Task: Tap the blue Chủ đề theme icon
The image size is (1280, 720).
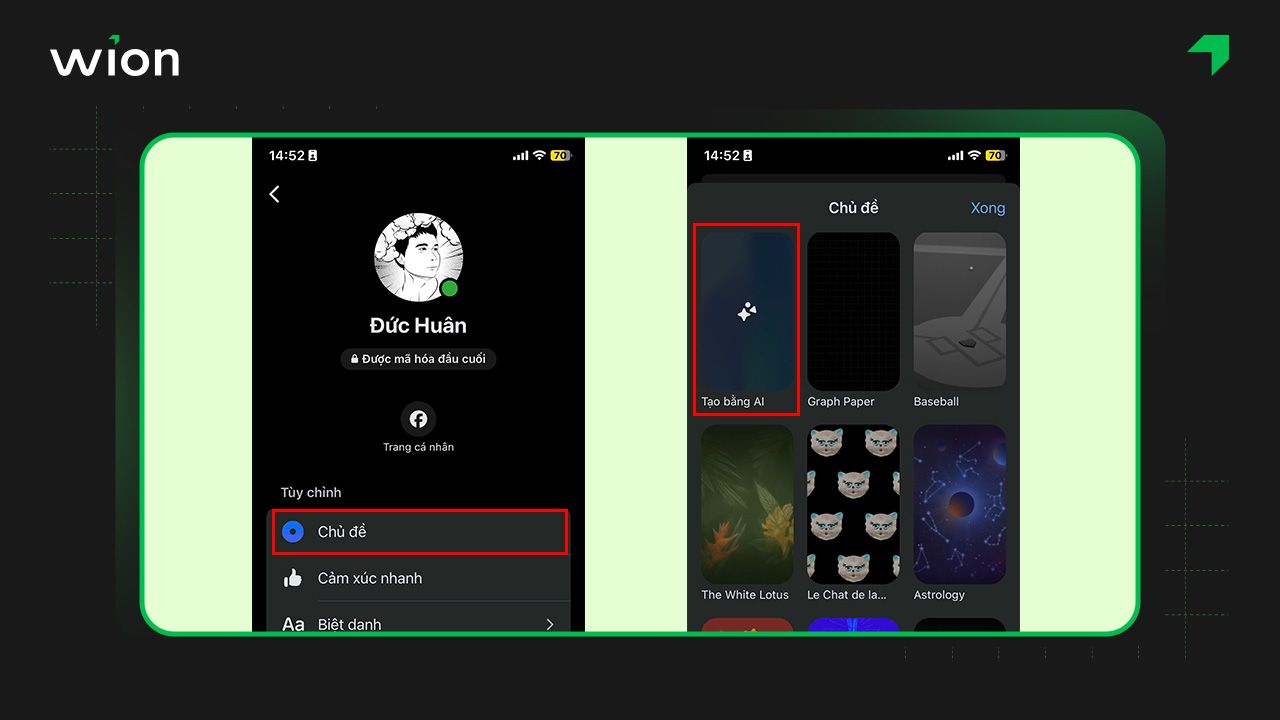Action: tap(293, 532)
